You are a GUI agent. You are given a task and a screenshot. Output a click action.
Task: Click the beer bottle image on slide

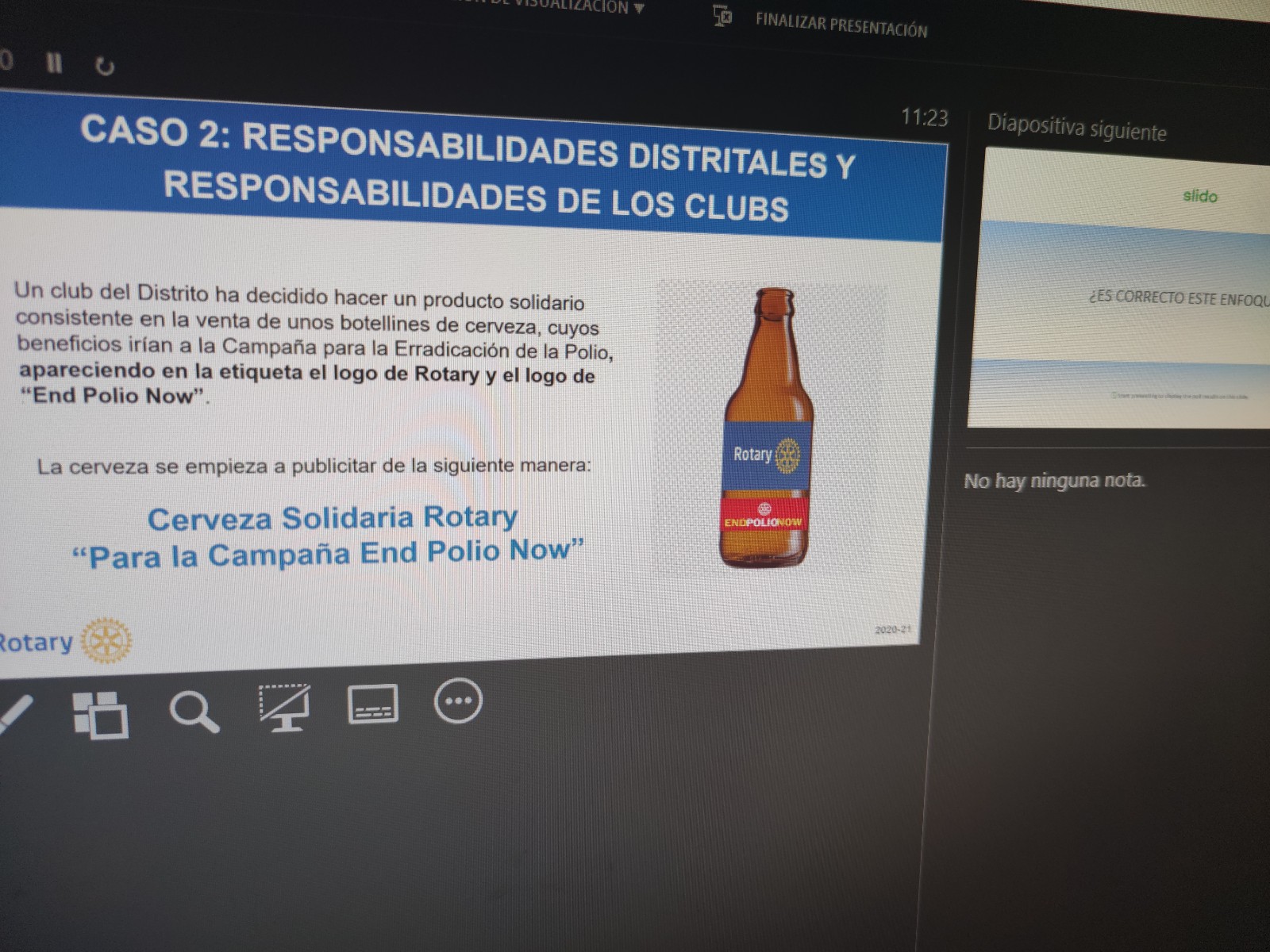(x=768, y=428)
